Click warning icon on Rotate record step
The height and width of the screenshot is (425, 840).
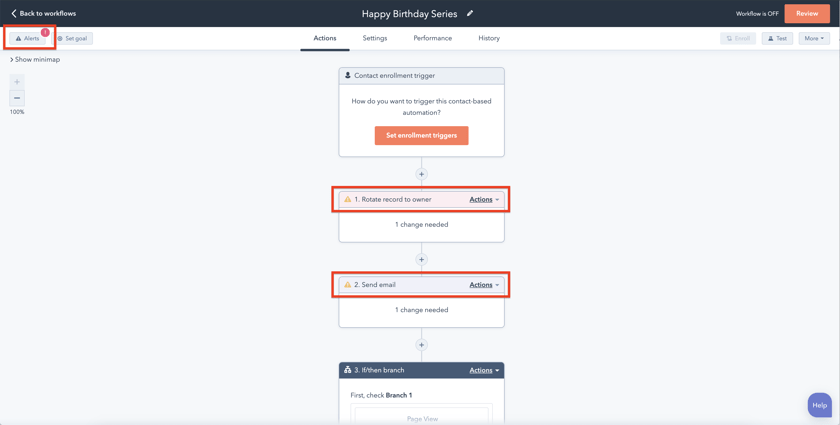point(348,200)
